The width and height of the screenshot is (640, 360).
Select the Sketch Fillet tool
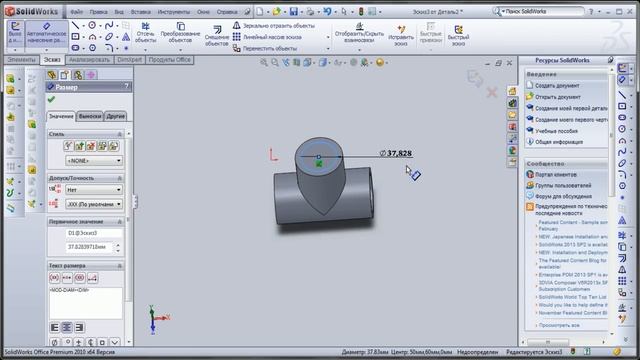(109, 48)
